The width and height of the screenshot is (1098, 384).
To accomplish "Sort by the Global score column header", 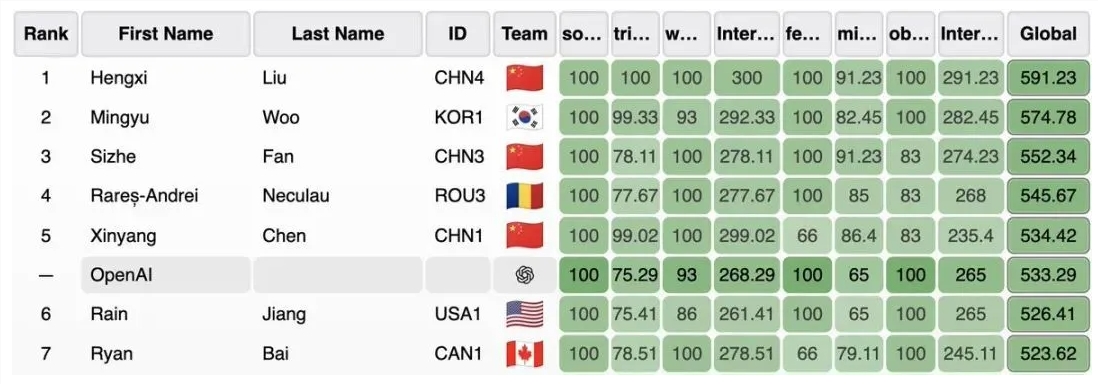I will click(x=1048, y=34).
